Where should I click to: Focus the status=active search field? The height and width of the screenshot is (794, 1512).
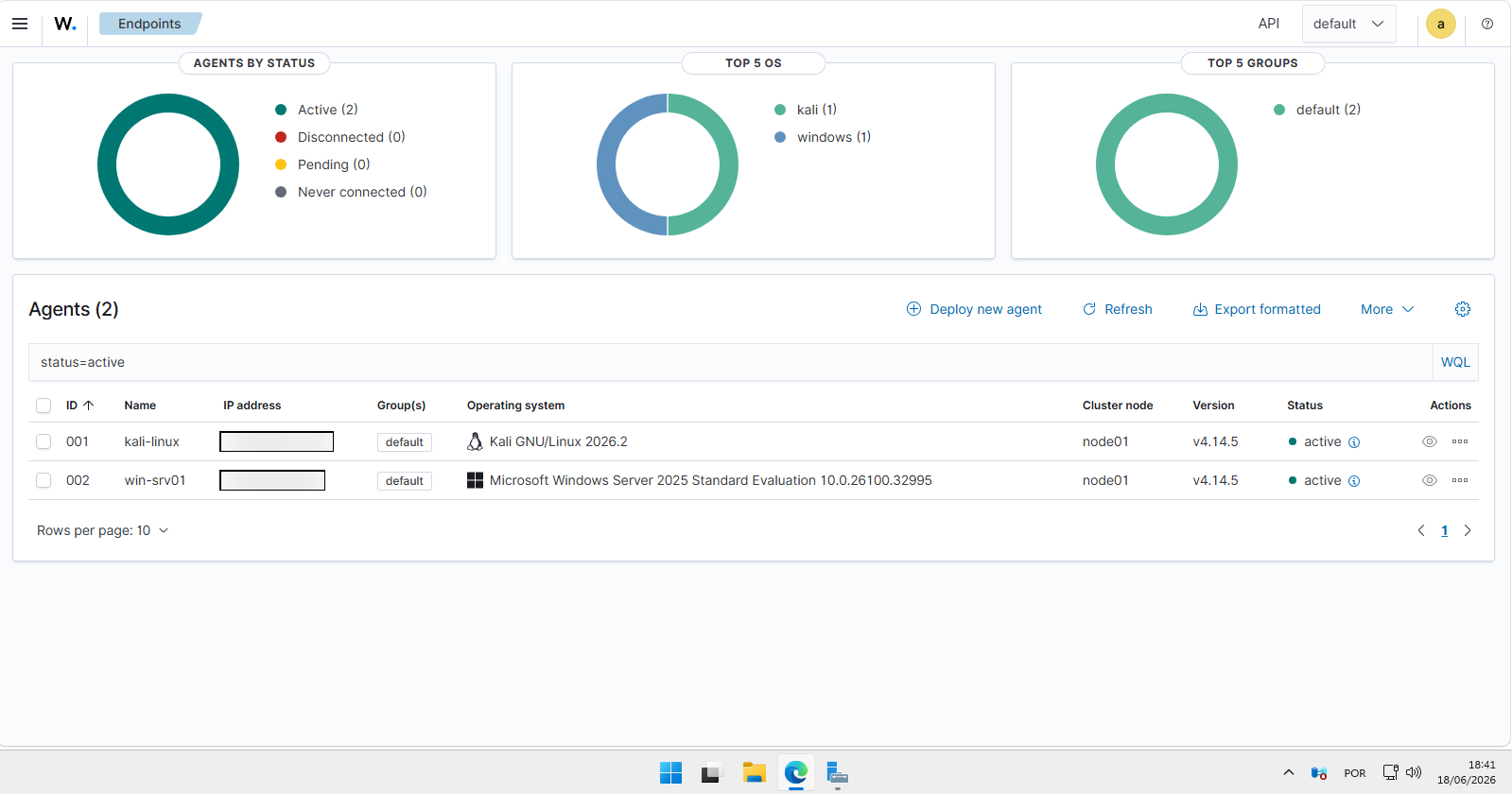(731, 362)
